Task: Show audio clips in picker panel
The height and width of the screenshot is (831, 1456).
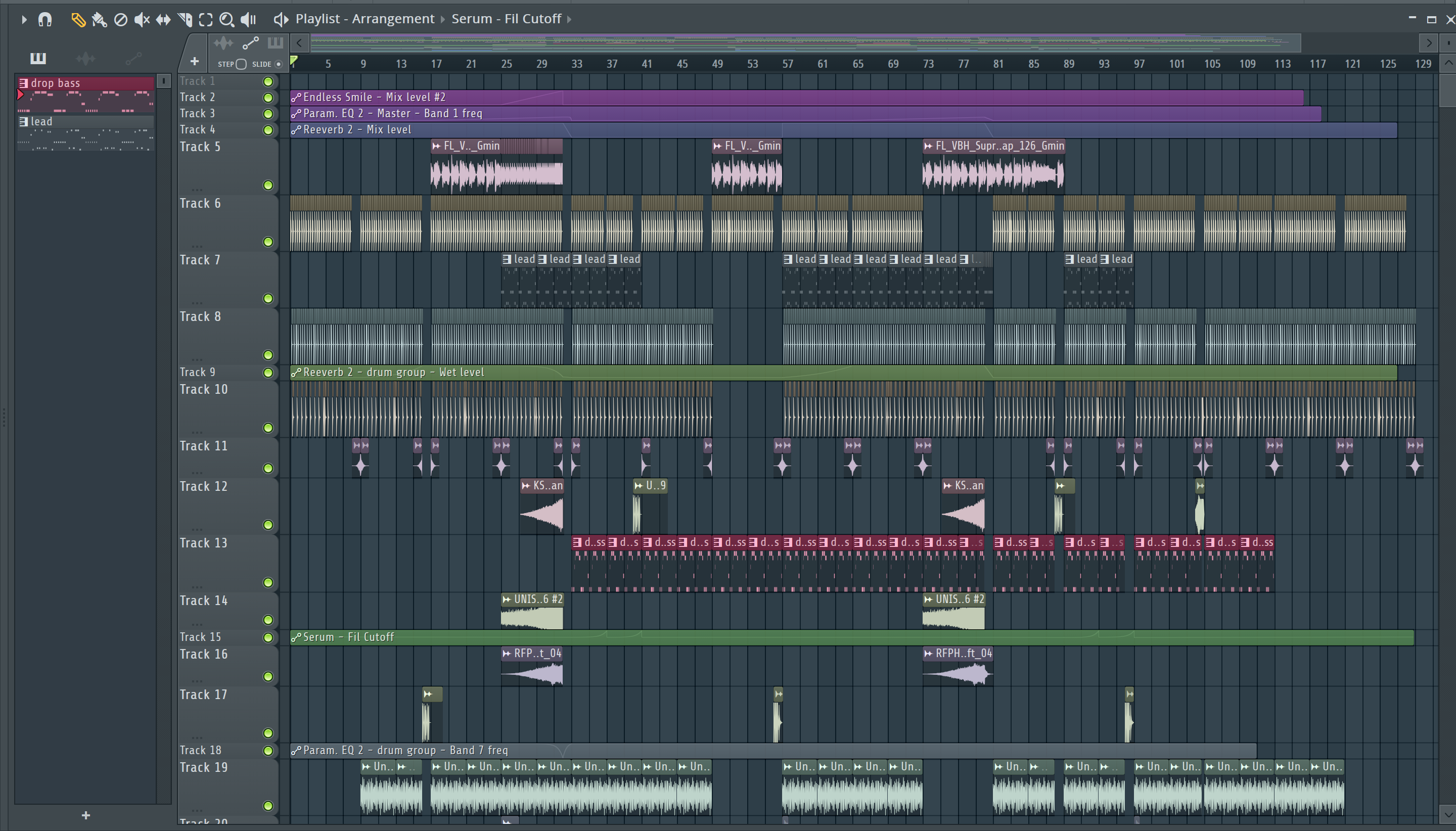Action: (85, 58)
